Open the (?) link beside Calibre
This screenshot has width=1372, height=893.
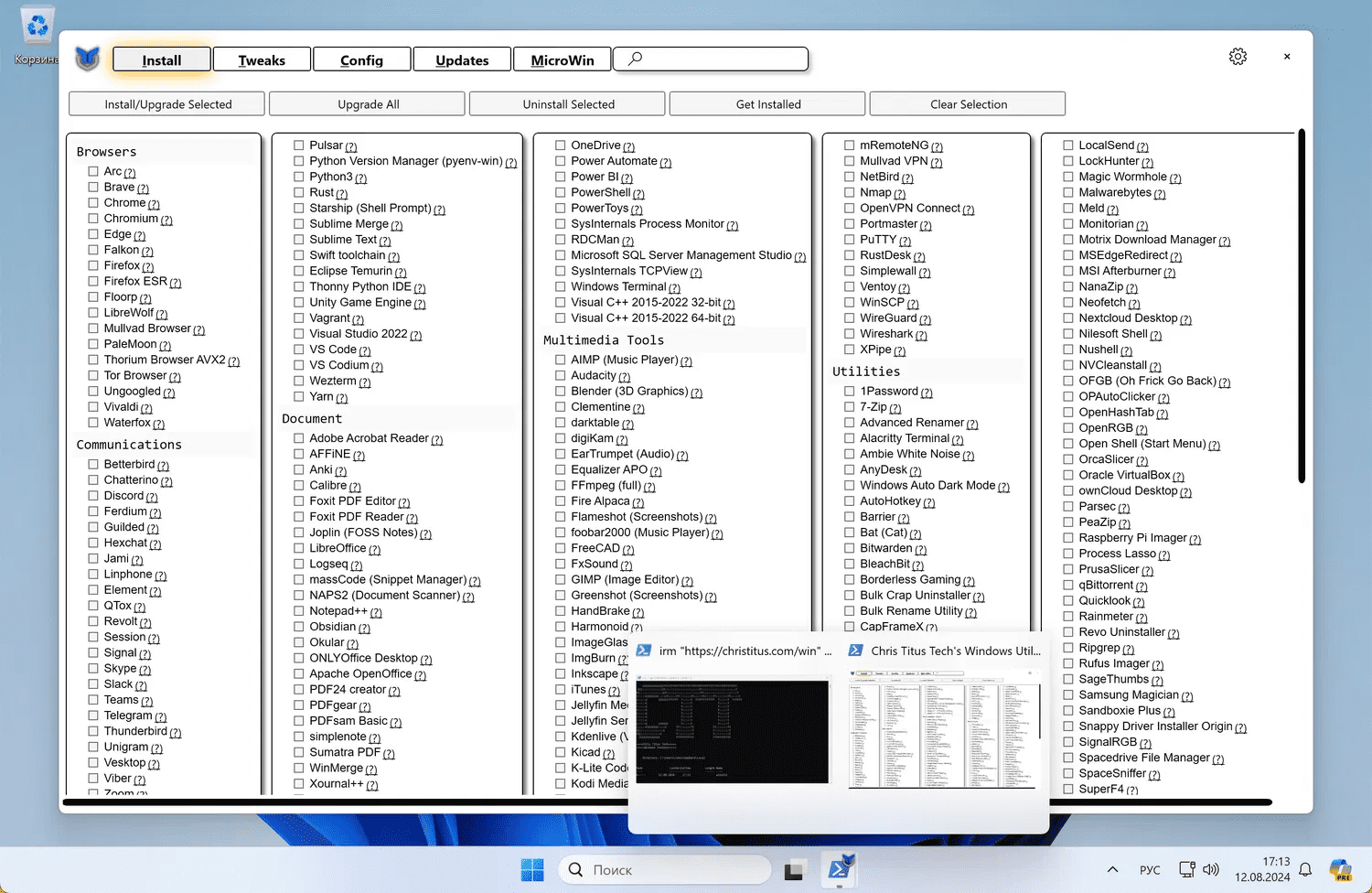tap(355, 487)
